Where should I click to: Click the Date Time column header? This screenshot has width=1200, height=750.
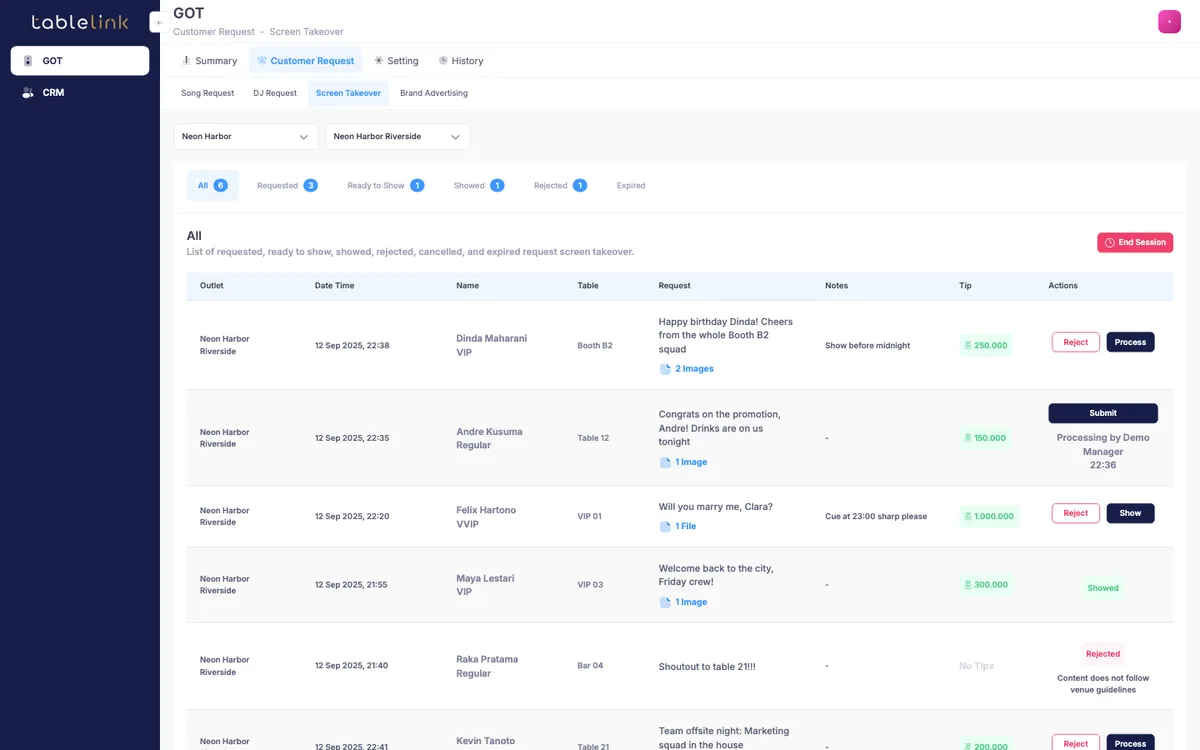point(335,286)
